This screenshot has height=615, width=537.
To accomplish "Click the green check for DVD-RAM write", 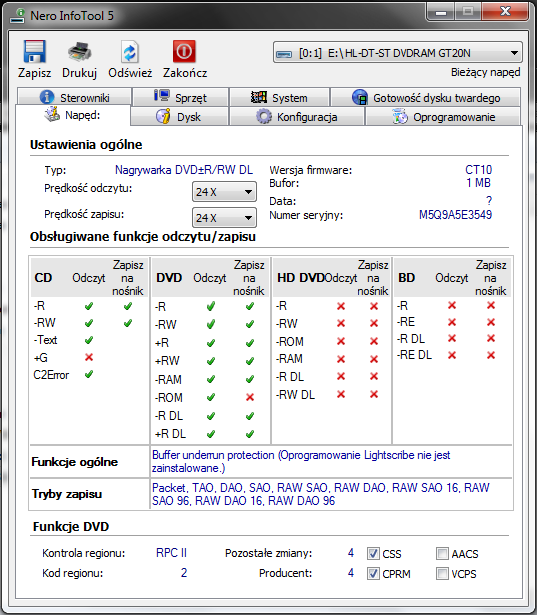I will tap(250, 379).
